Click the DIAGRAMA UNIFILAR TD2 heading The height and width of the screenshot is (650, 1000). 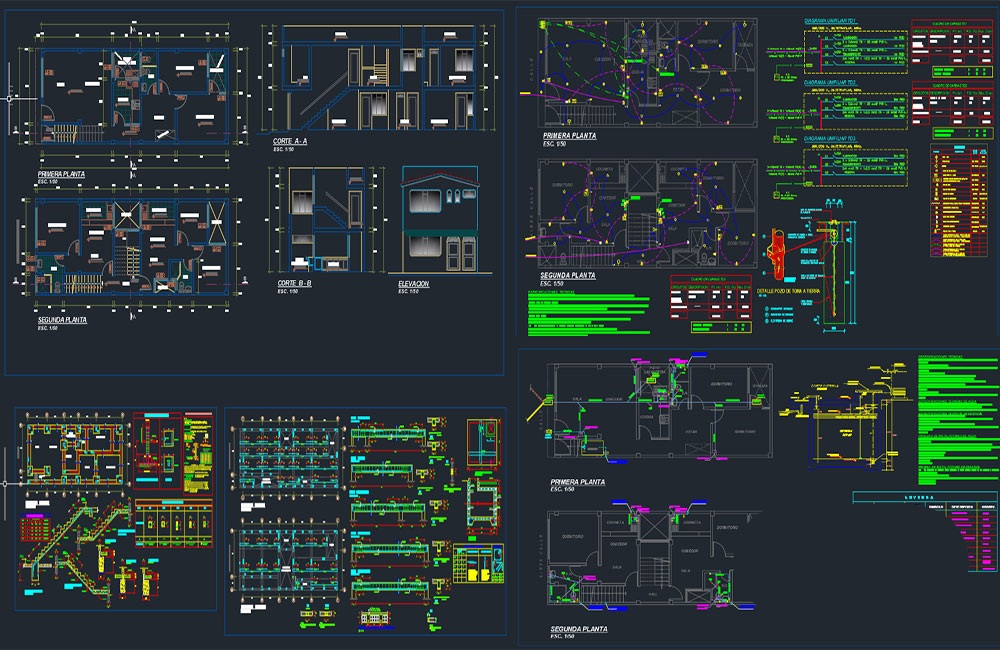[830, 83]
